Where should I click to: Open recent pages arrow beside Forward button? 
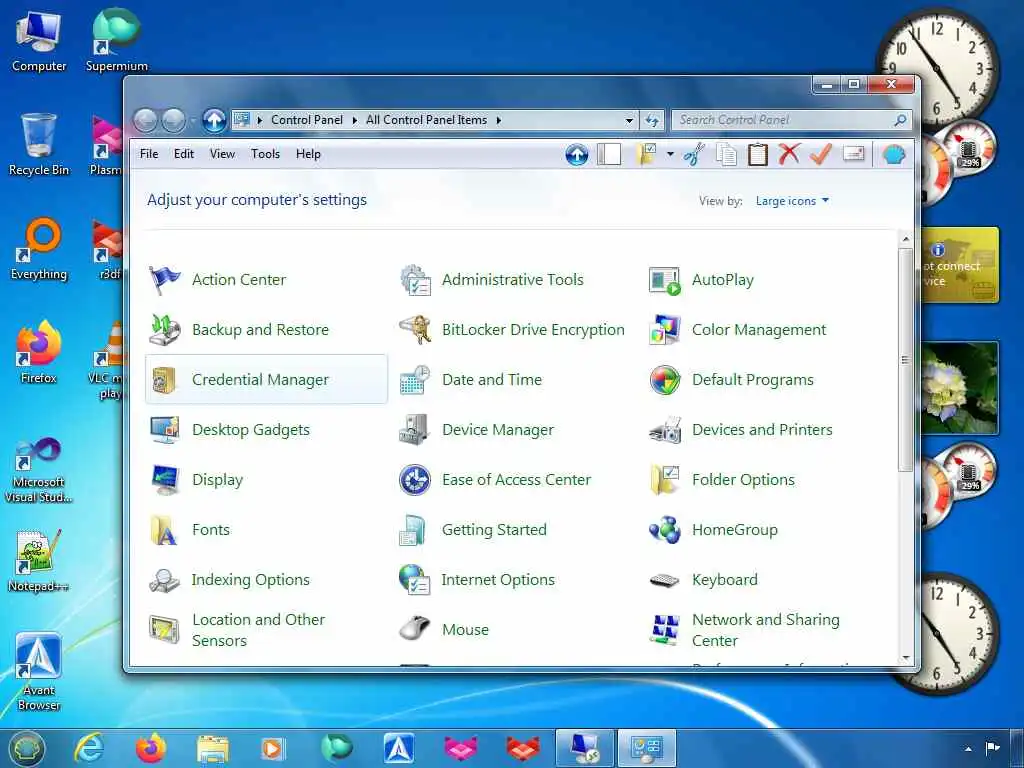tap(193, 121)
